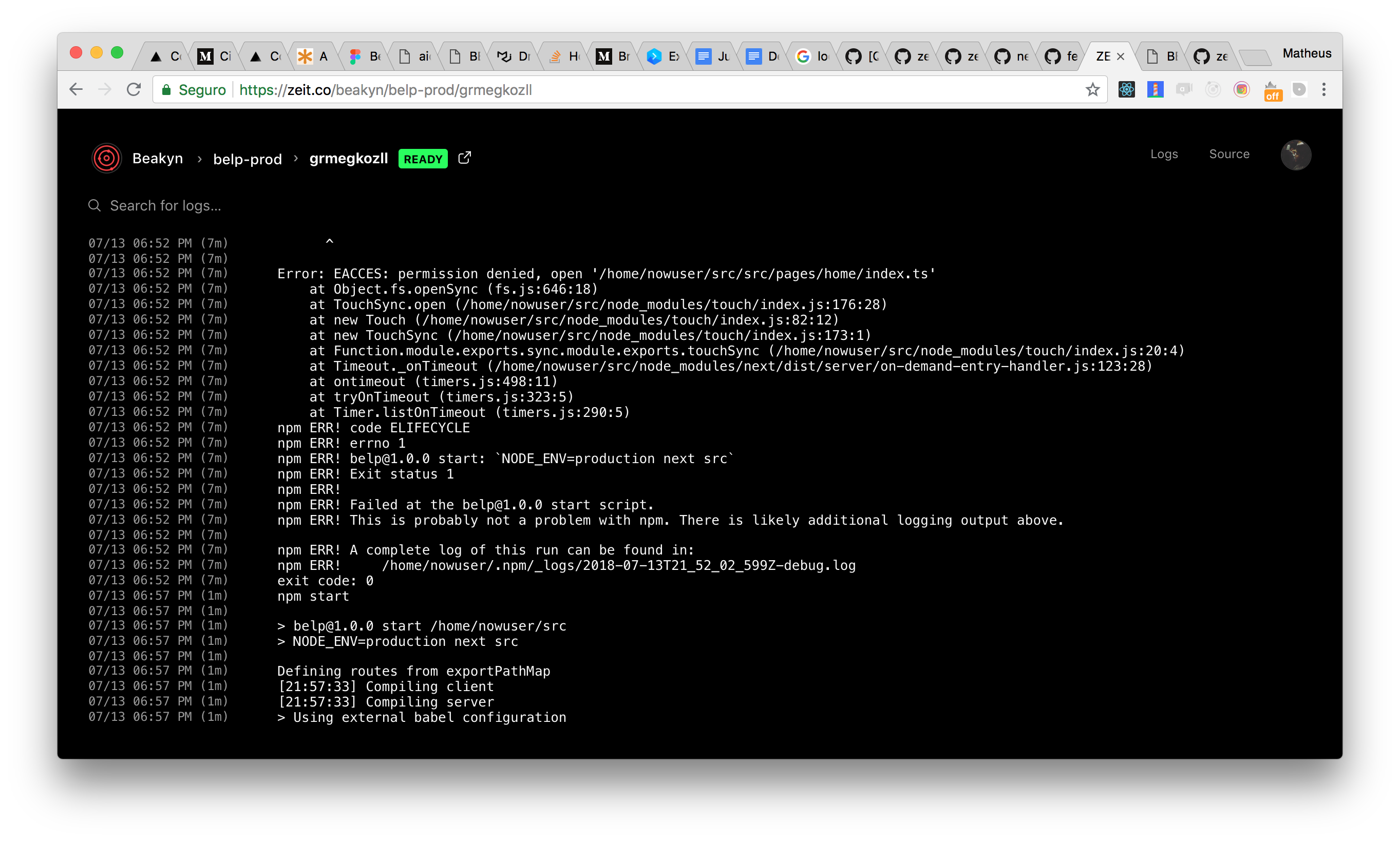The image size is (1400, 841).
Task: Bookmark the page with the star icon
Action: pos(1092,89)
